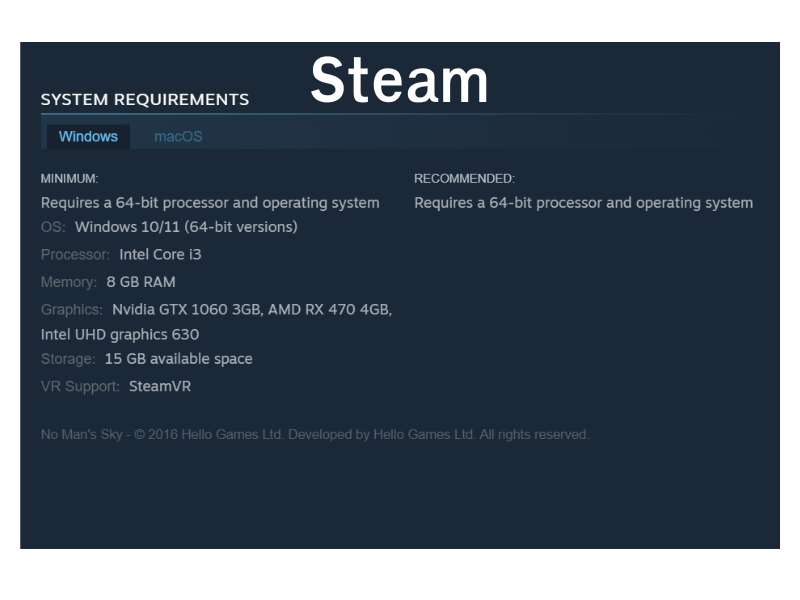Click the No Man's Sky copyright notice
800x600 pixels.
[315, 435]
